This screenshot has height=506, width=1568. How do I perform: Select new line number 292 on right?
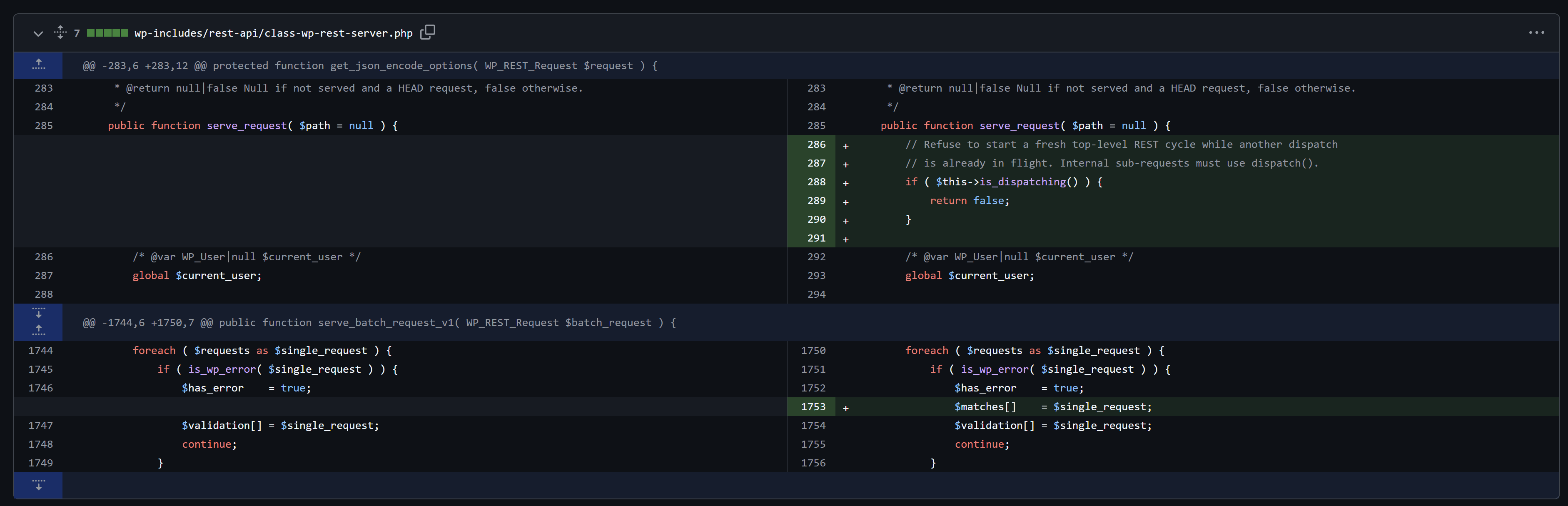pyautogui.click(x=816, y=257)
